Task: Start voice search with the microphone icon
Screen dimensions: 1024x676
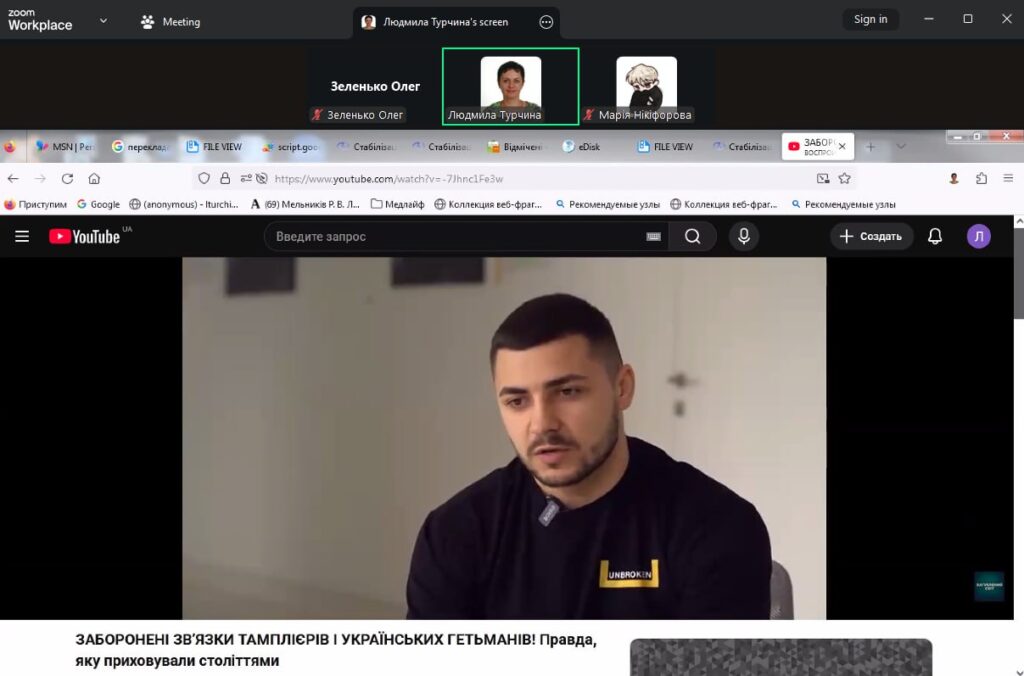Action: coord(743,237)
